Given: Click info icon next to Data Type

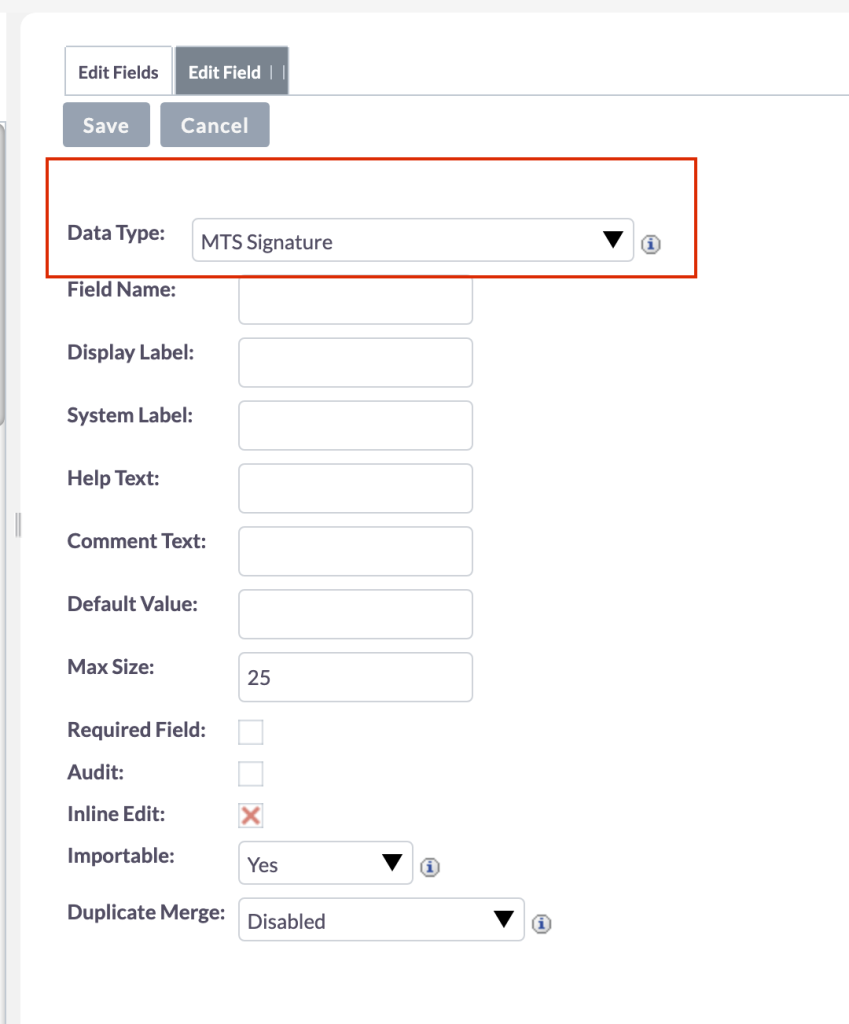Looking at the screenshot, I should [x=650, y=244].
